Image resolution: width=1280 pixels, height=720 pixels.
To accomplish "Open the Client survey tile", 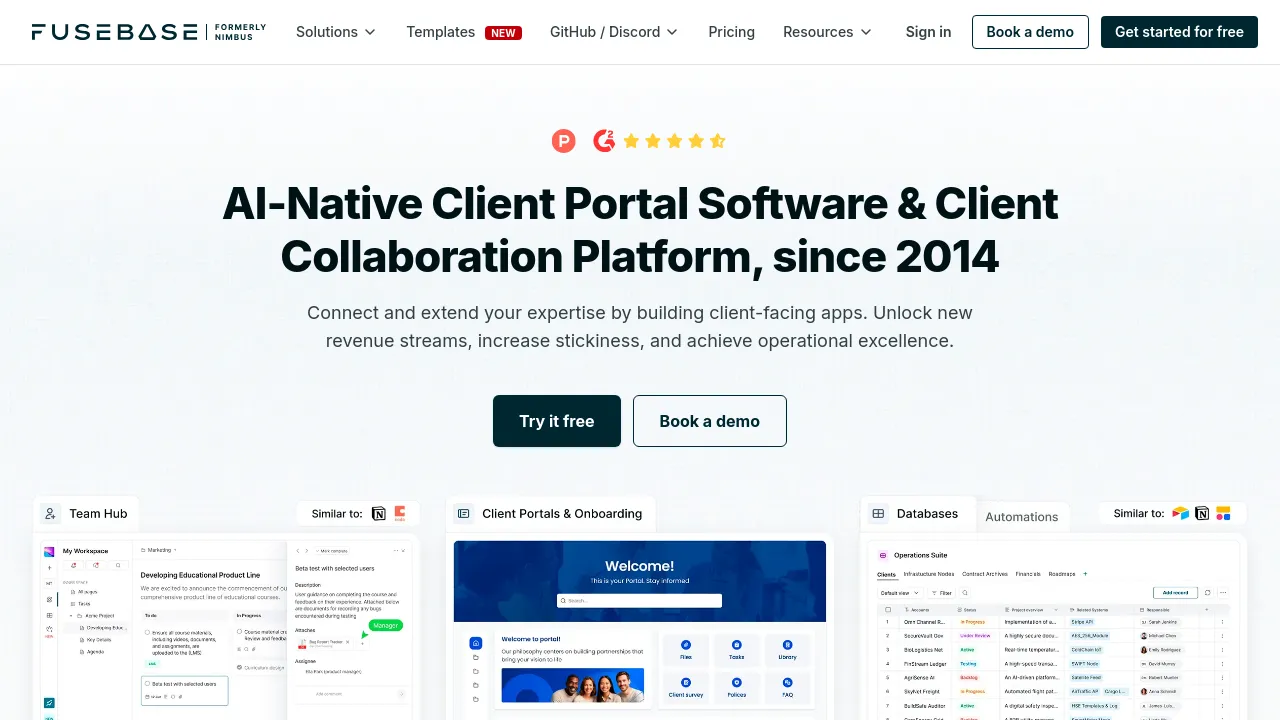I will pos(686,687).
